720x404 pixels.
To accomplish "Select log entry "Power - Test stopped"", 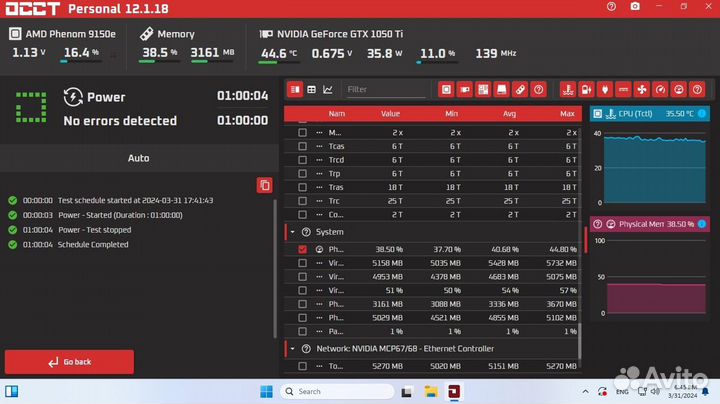I will click(94, 230).
